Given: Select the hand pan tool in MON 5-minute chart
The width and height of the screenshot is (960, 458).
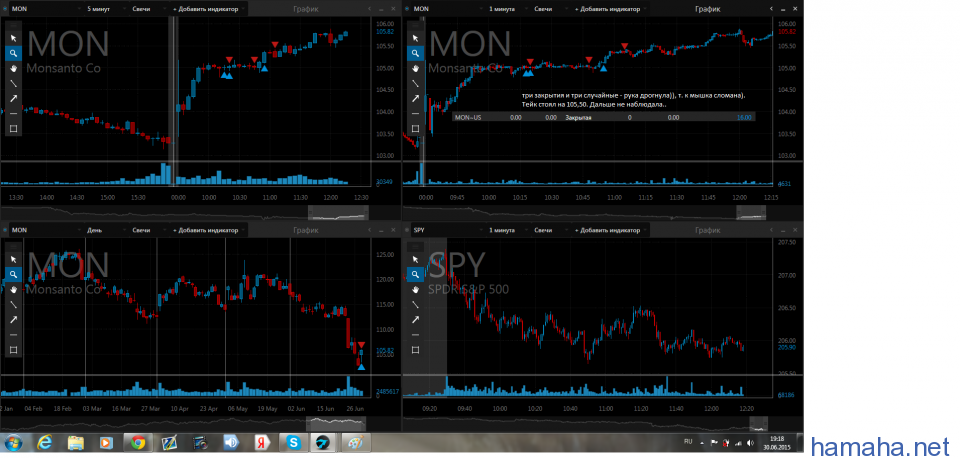Looking at the screenshot, I should [x=13, y=68].
